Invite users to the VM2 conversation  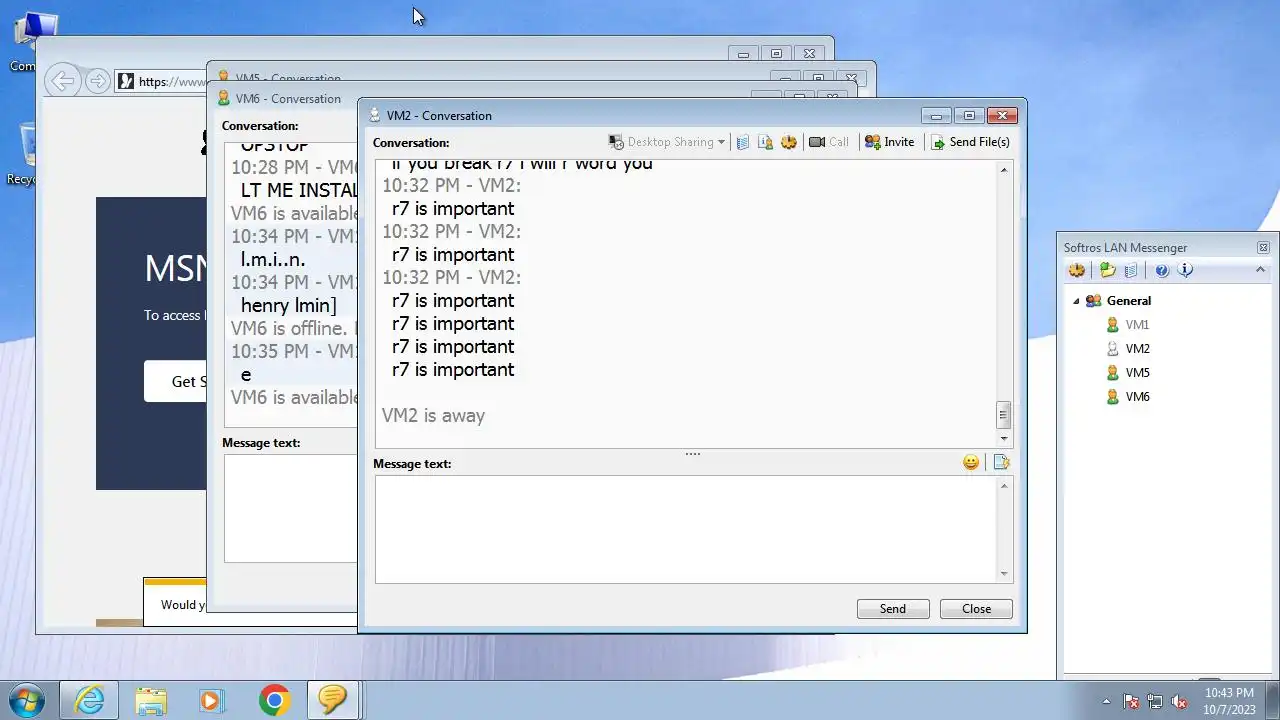[889, 142]
